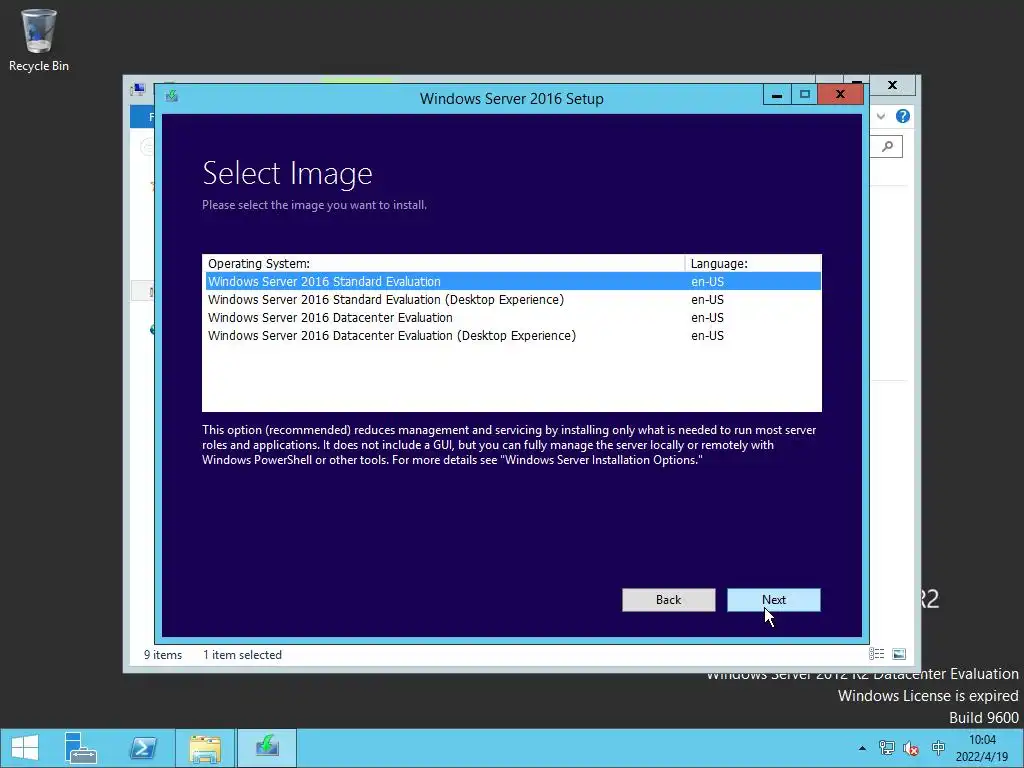The image size is (1024, 768).
Task: Click the Operating System column header
Action: [444, 264]
